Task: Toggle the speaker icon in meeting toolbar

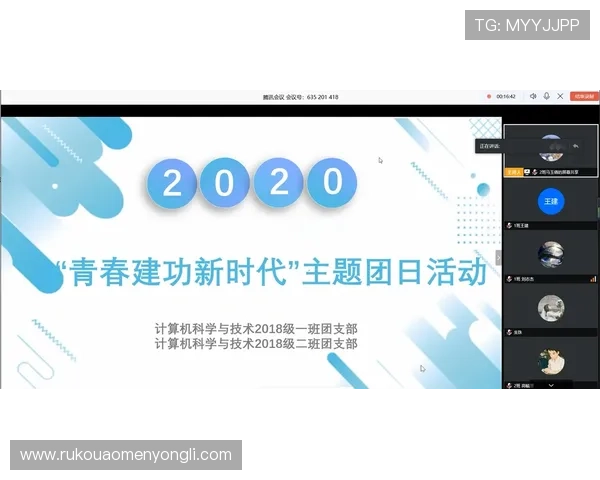Action: 533,96
